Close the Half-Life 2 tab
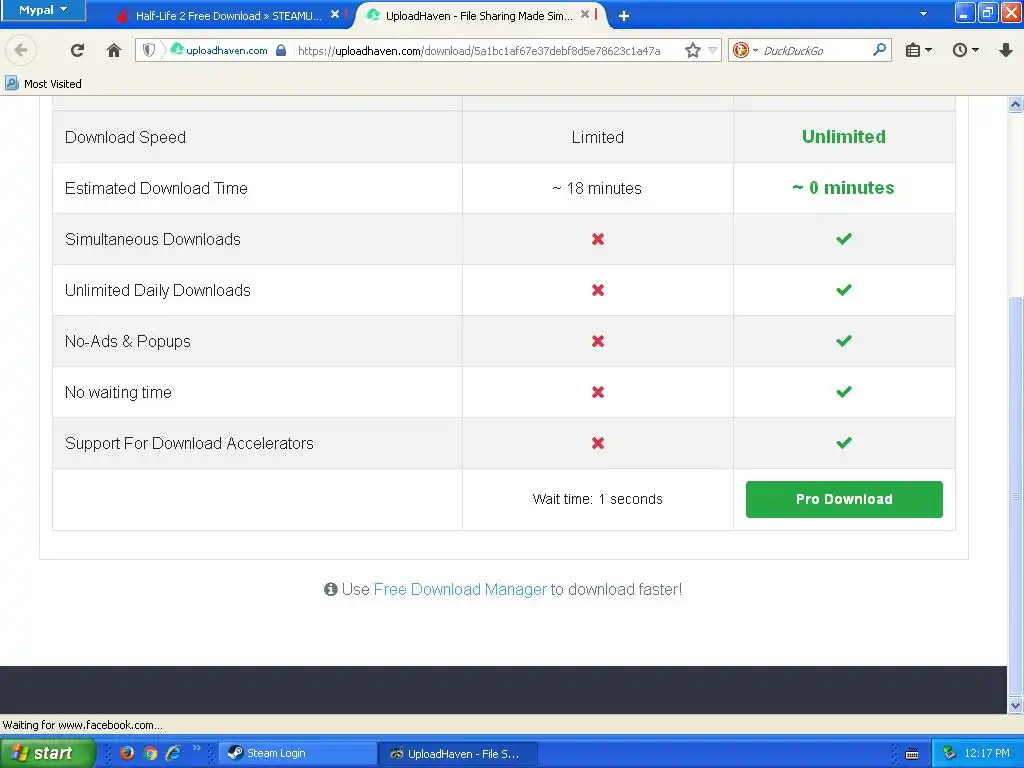 tap(334, 14)
